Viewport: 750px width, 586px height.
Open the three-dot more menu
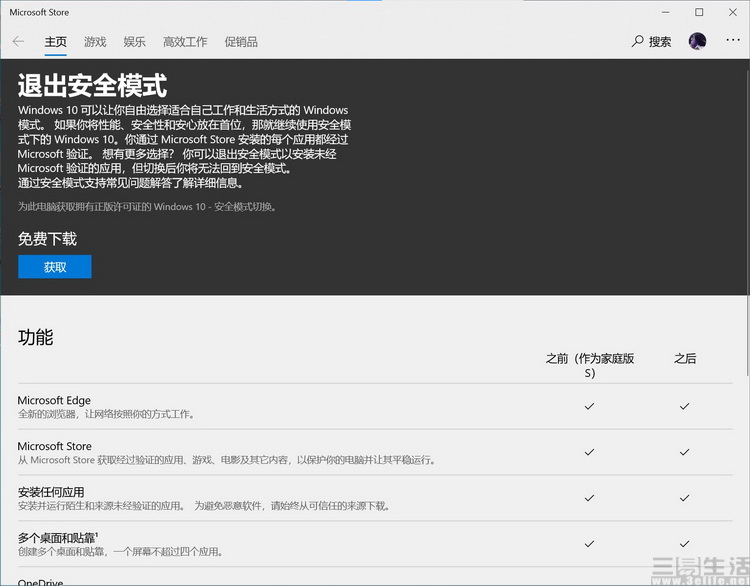coord(733,40)
